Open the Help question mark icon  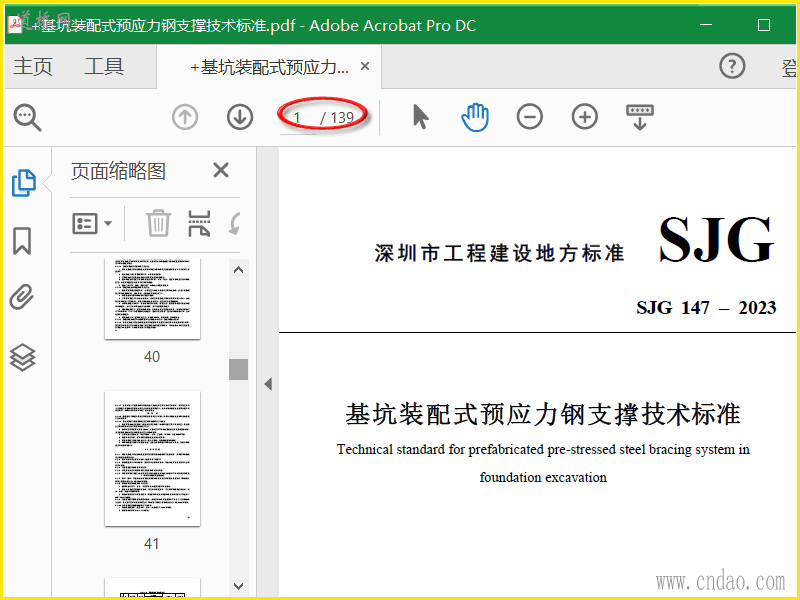click(x=732, y=66)
